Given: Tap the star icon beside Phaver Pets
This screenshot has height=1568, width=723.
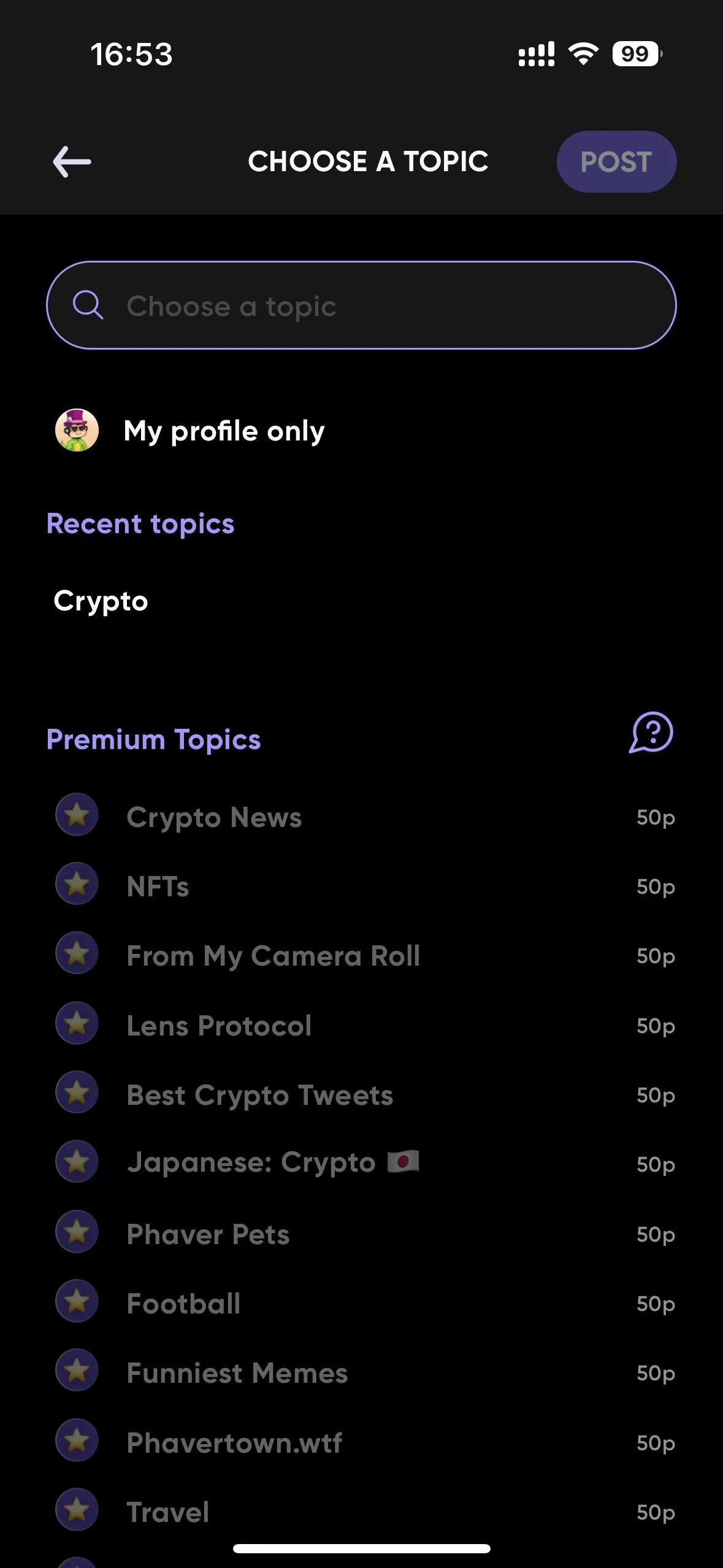Looking at the screenshot, I should tap(77, 1232).
